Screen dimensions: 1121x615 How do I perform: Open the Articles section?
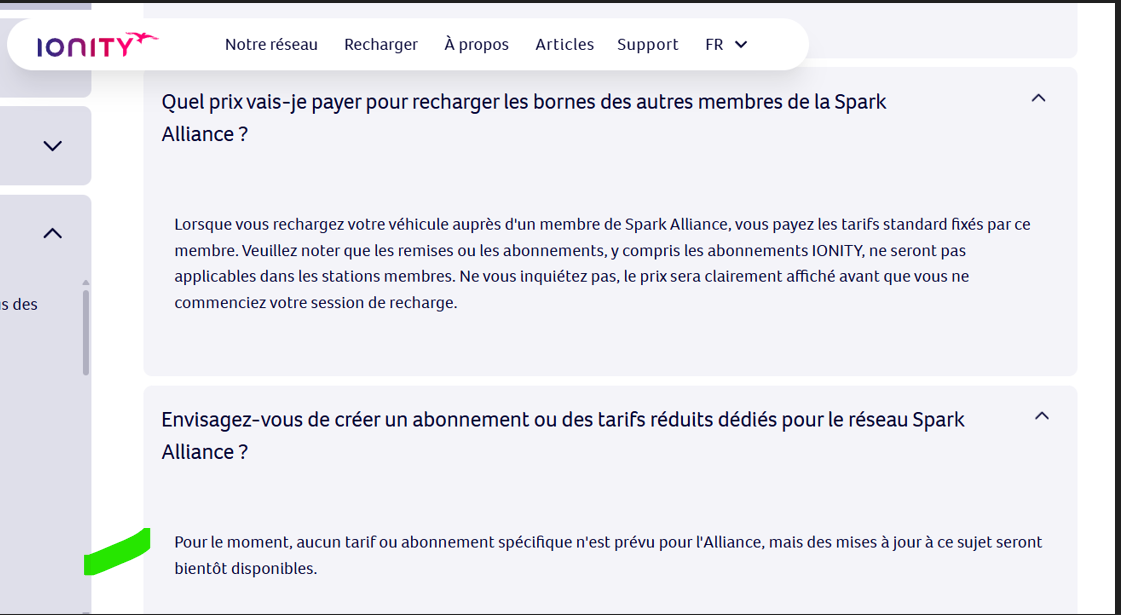[564, 44]
